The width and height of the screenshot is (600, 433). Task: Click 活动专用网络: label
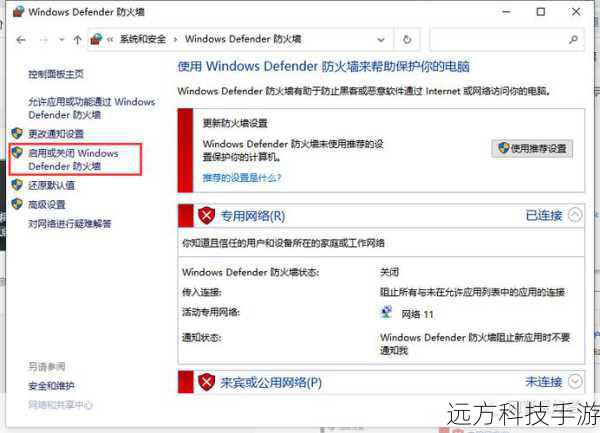211,312
